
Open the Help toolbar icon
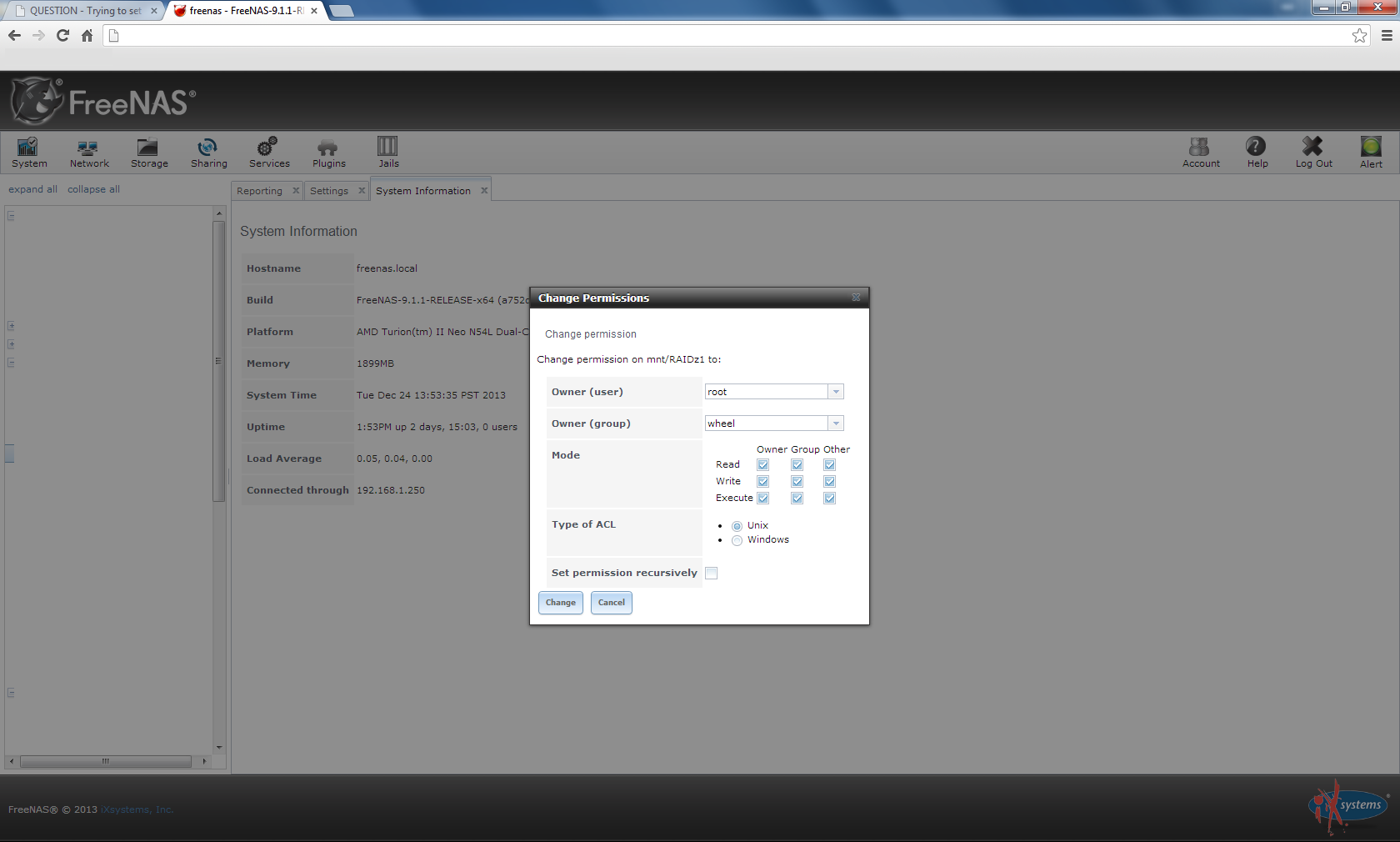pyautogui.click(x=1257, y=153)
